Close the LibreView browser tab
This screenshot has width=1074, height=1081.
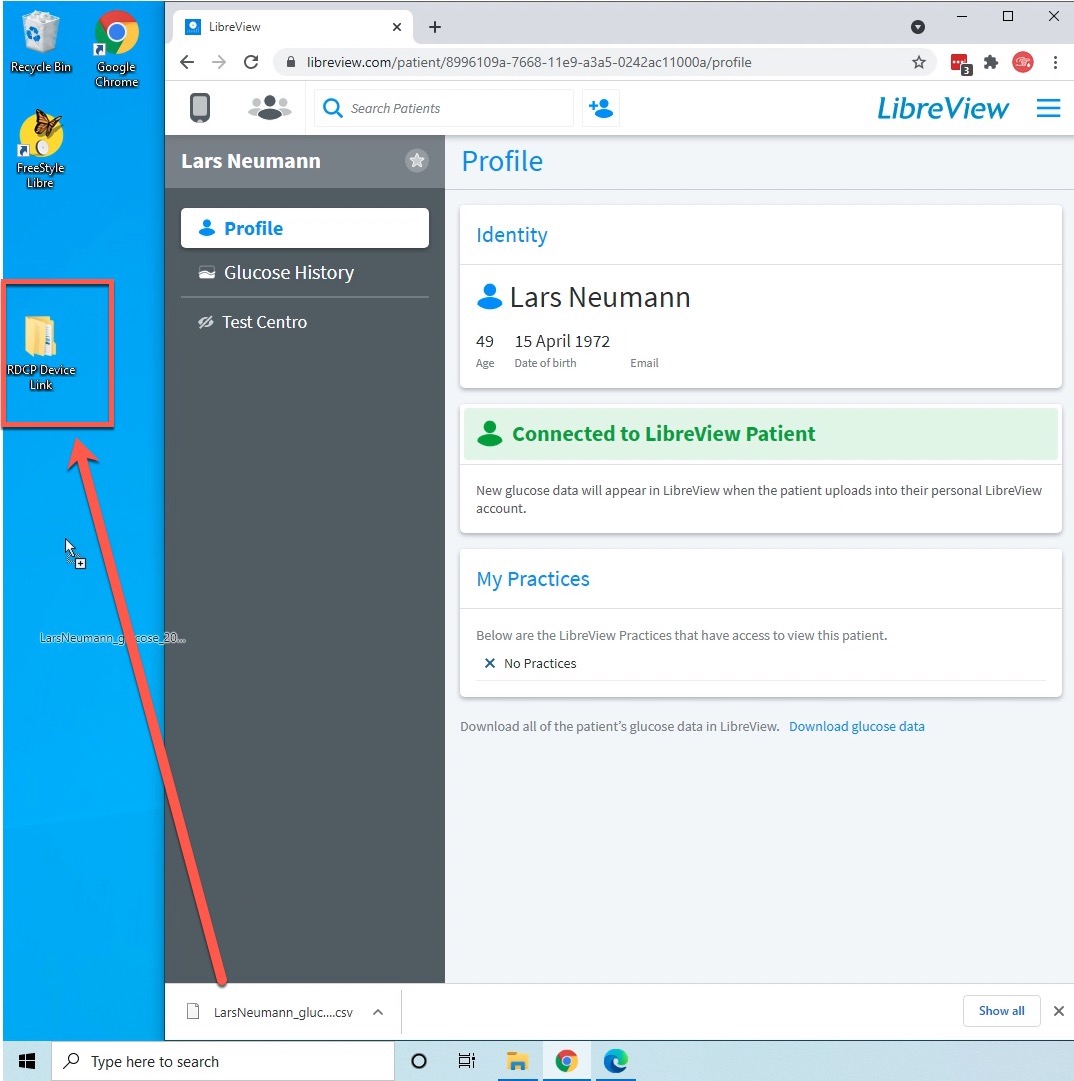tap(396, 27)
